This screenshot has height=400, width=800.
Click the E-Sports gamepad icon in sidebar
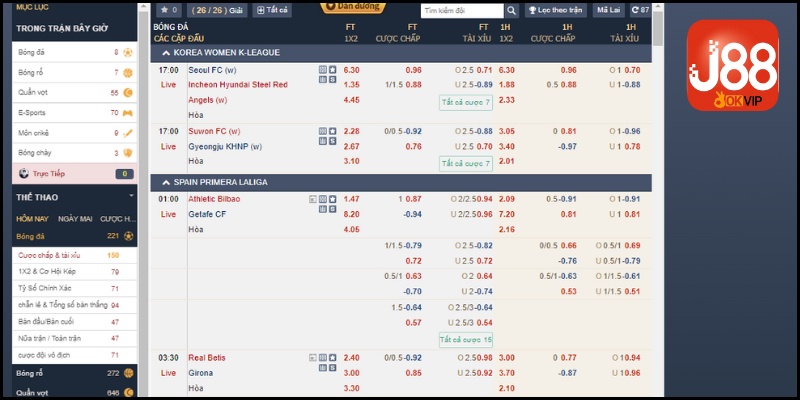tap(128, 113)
